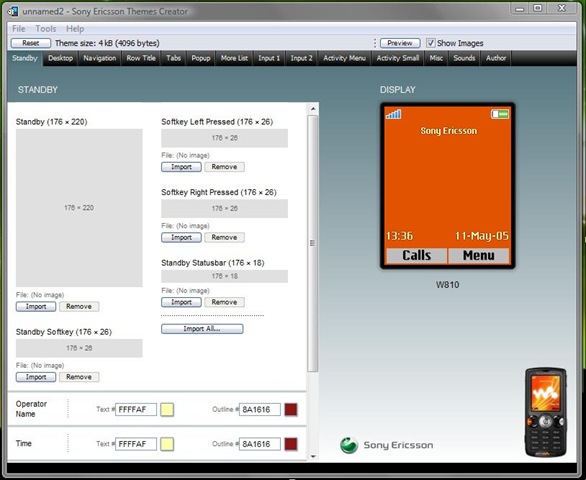This screenshot has width=586, height=480.
Task: Click the scrollbar up arrow
Action: click(x=313, y=109)
